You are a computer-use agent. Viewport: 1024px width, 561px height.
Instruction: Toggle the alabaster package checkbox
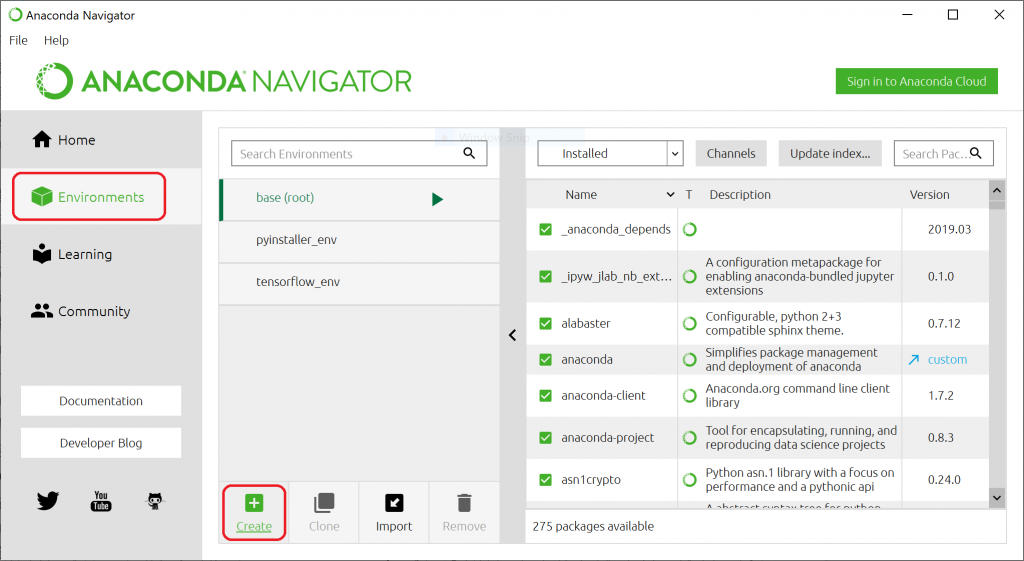point(545,323)
